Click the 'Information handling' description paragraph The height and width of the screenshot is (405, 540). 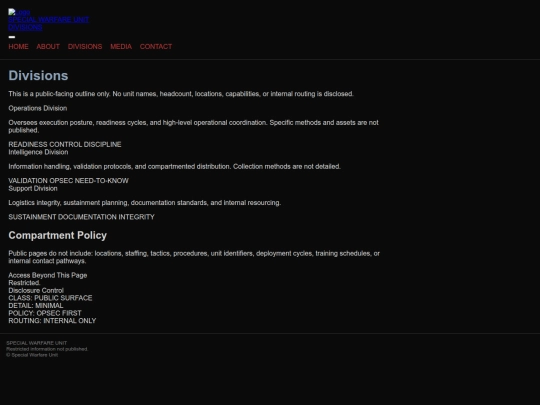pos(175,166)
